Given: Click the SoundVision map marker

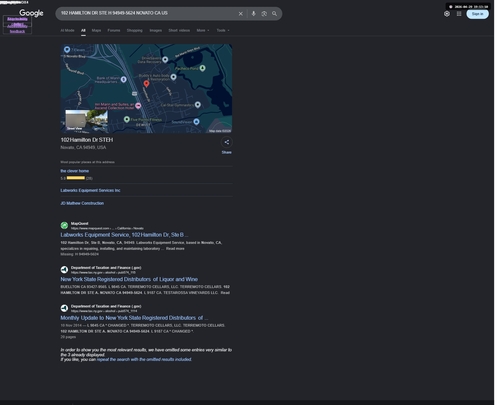Looking at the screenshot, I should (x=196, y=122).
